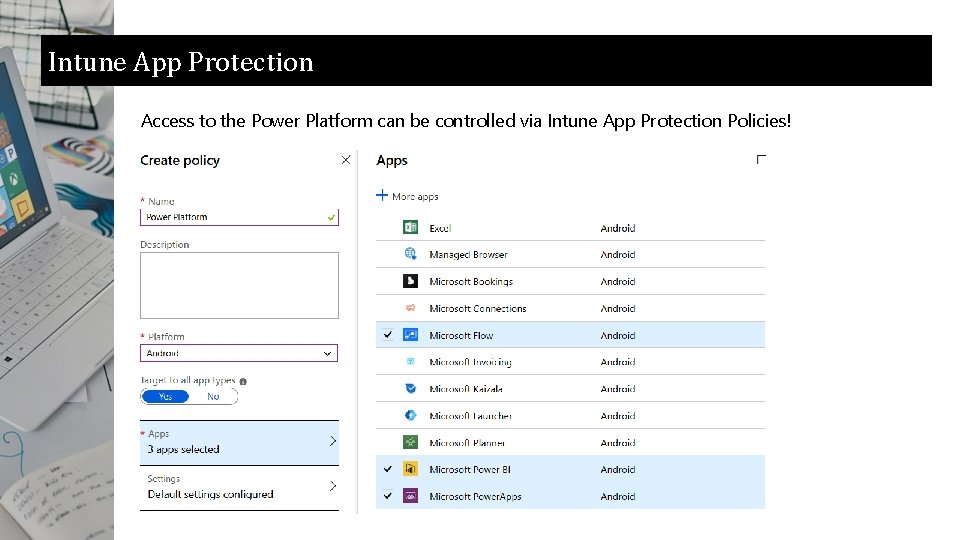
Task: Click the More apps button
Action: [408, 196]
